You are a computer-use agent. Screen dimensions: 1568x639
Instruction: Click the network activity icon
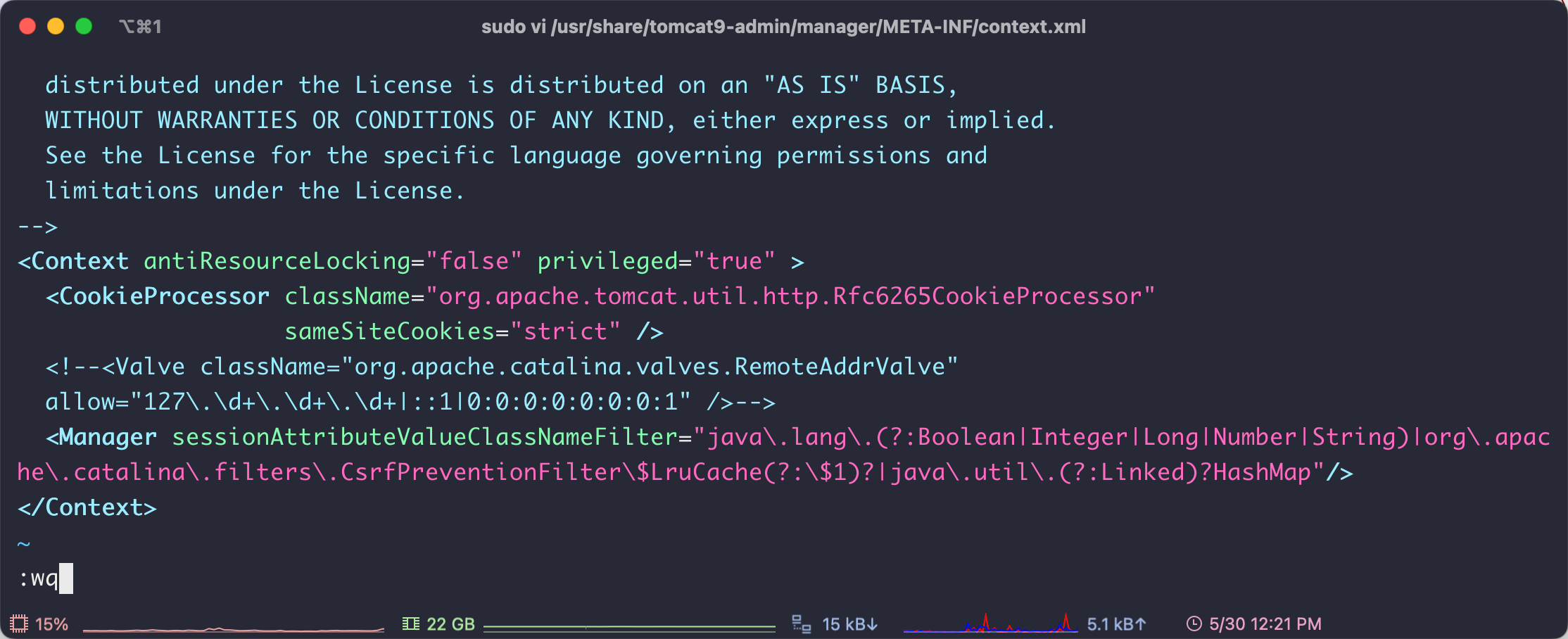point(801,624)
